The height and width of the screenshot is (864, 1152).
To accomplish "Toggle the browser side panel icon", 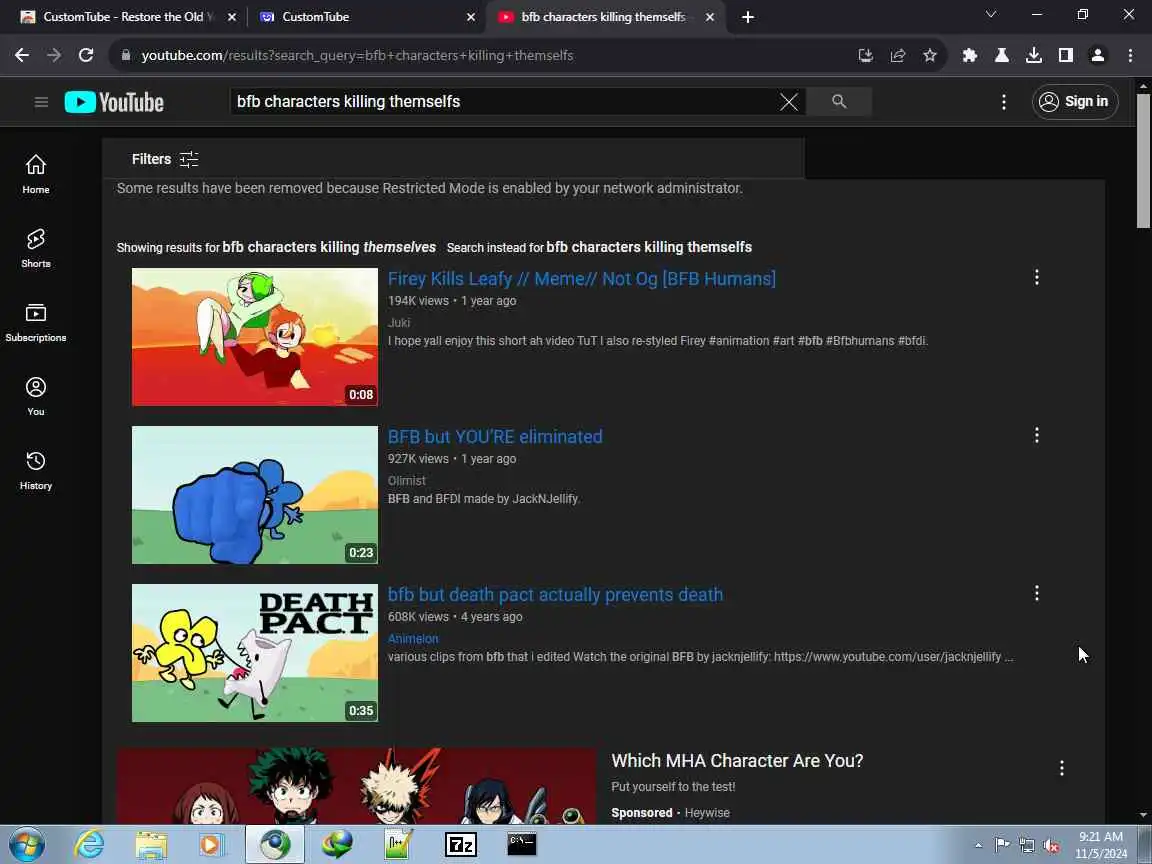I will click(1065, 55).
